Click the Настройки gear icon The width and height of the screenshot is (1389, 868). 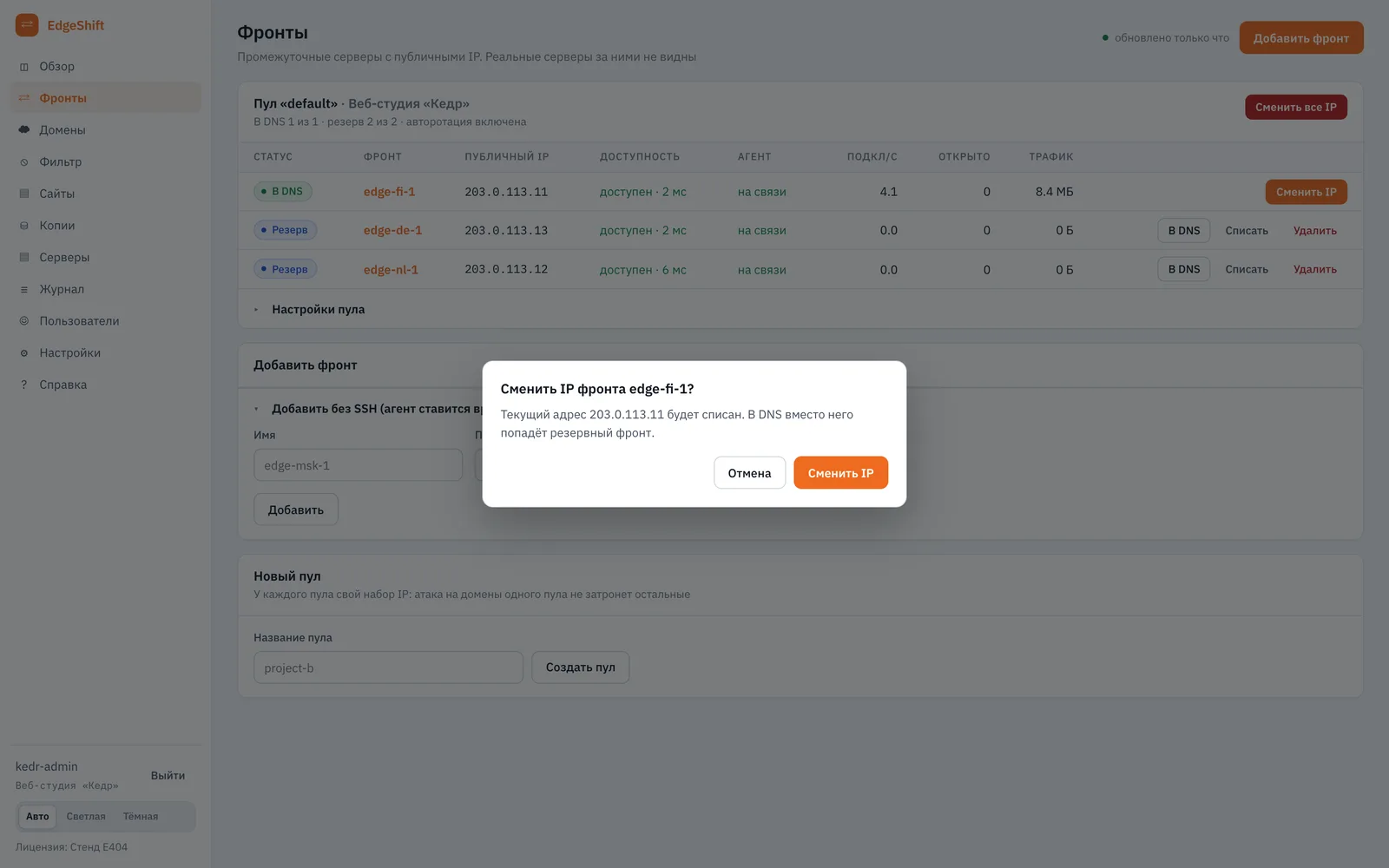[x=24, y=353]
